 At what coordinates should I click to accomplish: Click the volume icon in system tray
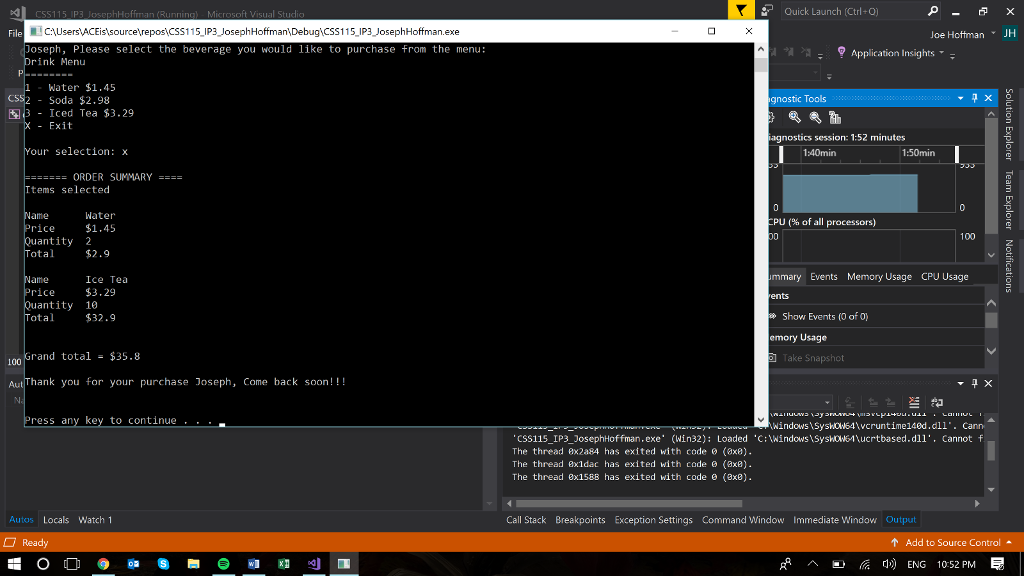point(889,564)
